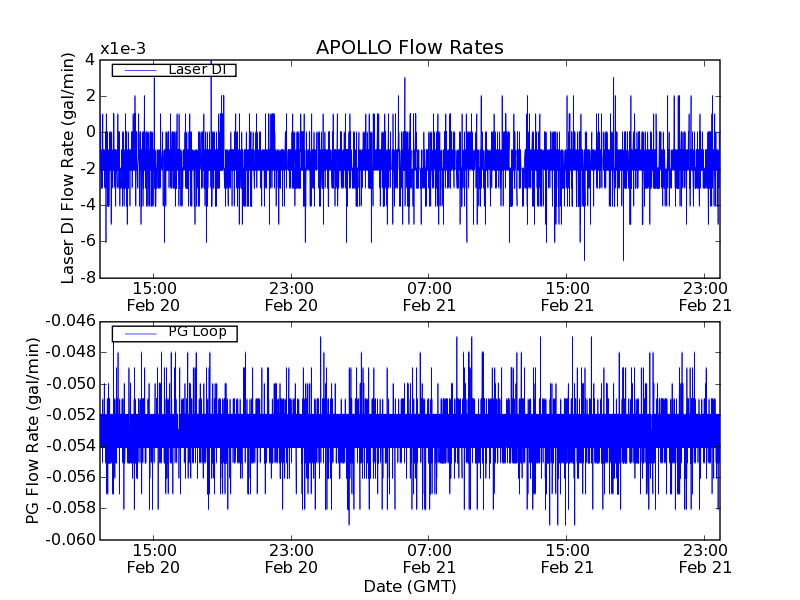Screen dimensions: 800x600
Task: Select the Laser DI legend label
Action: click(198, 70)
